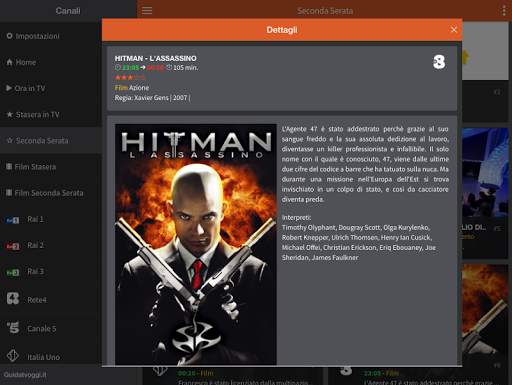Viewport: 512px width, 385px height.
Task: Select Stasera in TV menu entry
Action: (x=50, y=114)
